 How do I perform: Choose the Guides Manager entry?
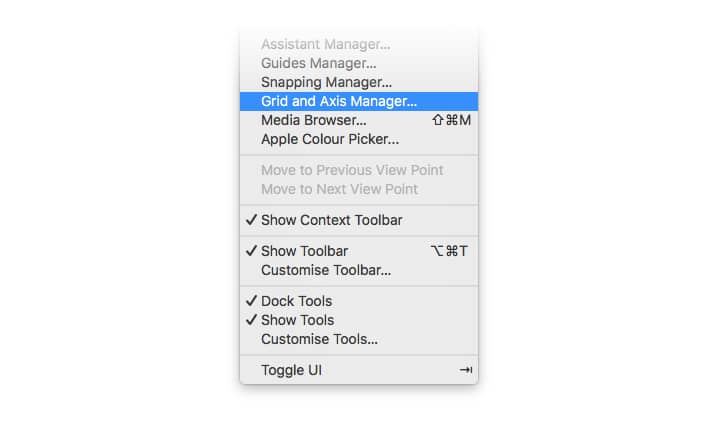359,63
